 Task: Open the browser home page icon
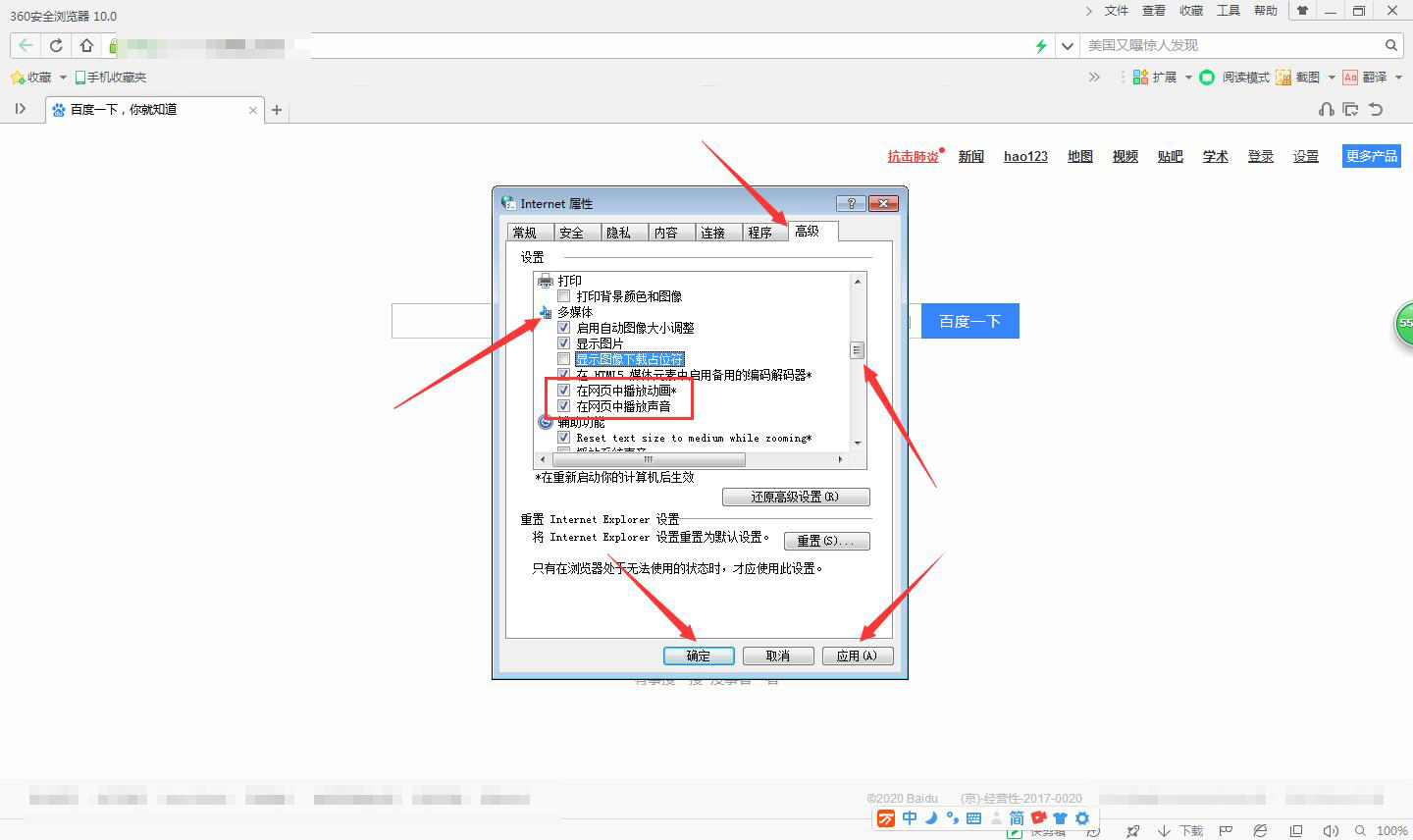tap(86, 45)
